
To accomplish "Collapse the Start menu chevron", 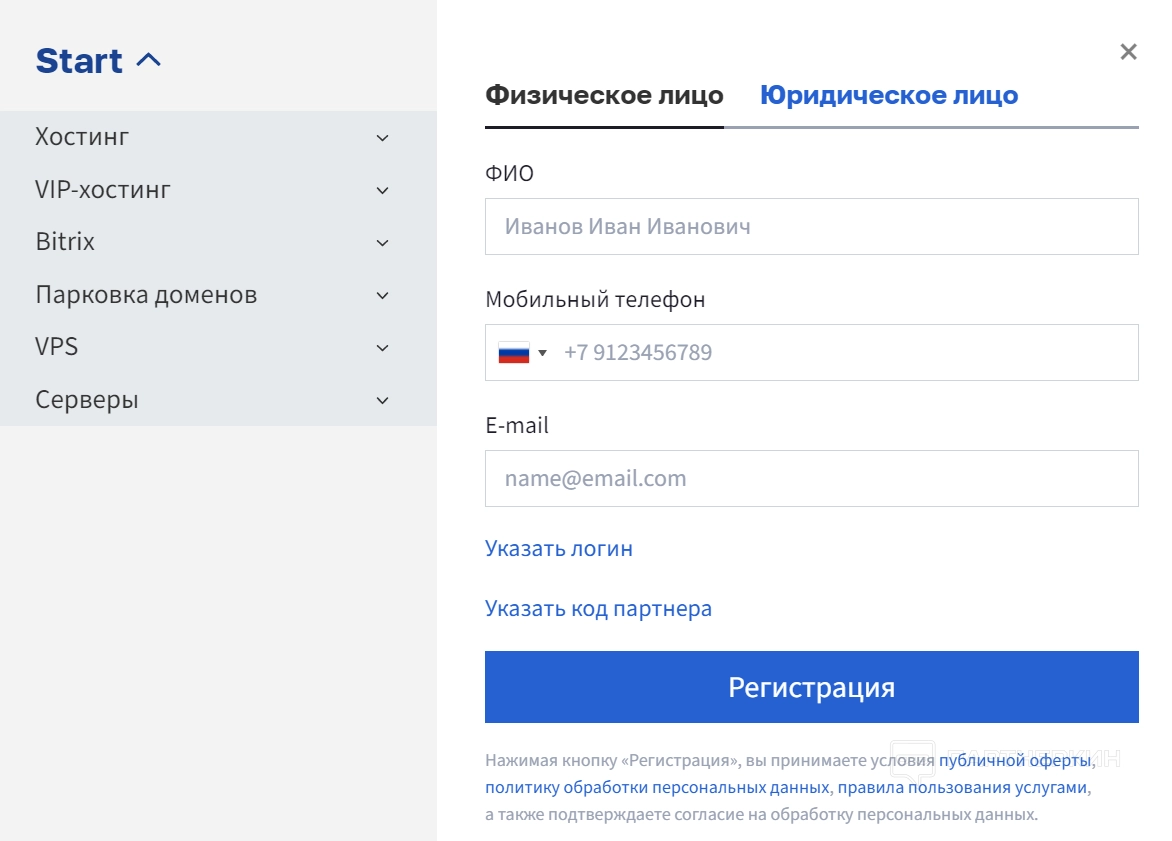I will point(148,60).
